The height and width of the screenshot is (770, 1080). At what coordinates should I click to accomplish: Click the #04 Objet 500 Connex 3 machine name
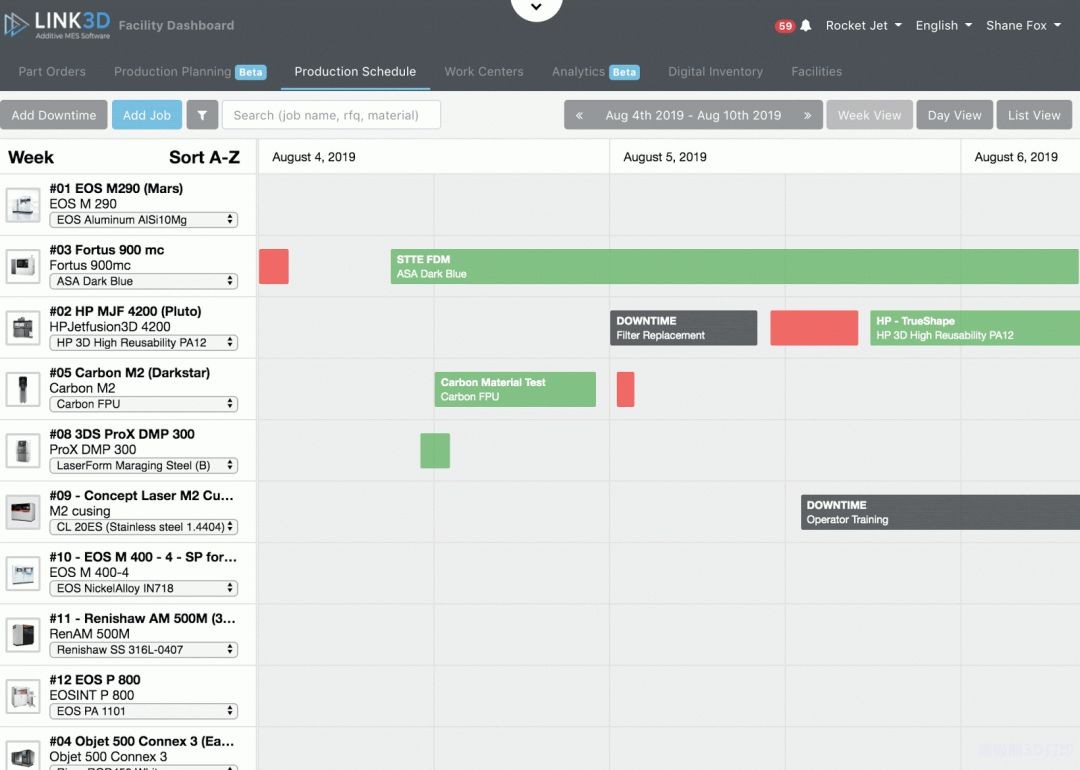click(x=142, y=741)
